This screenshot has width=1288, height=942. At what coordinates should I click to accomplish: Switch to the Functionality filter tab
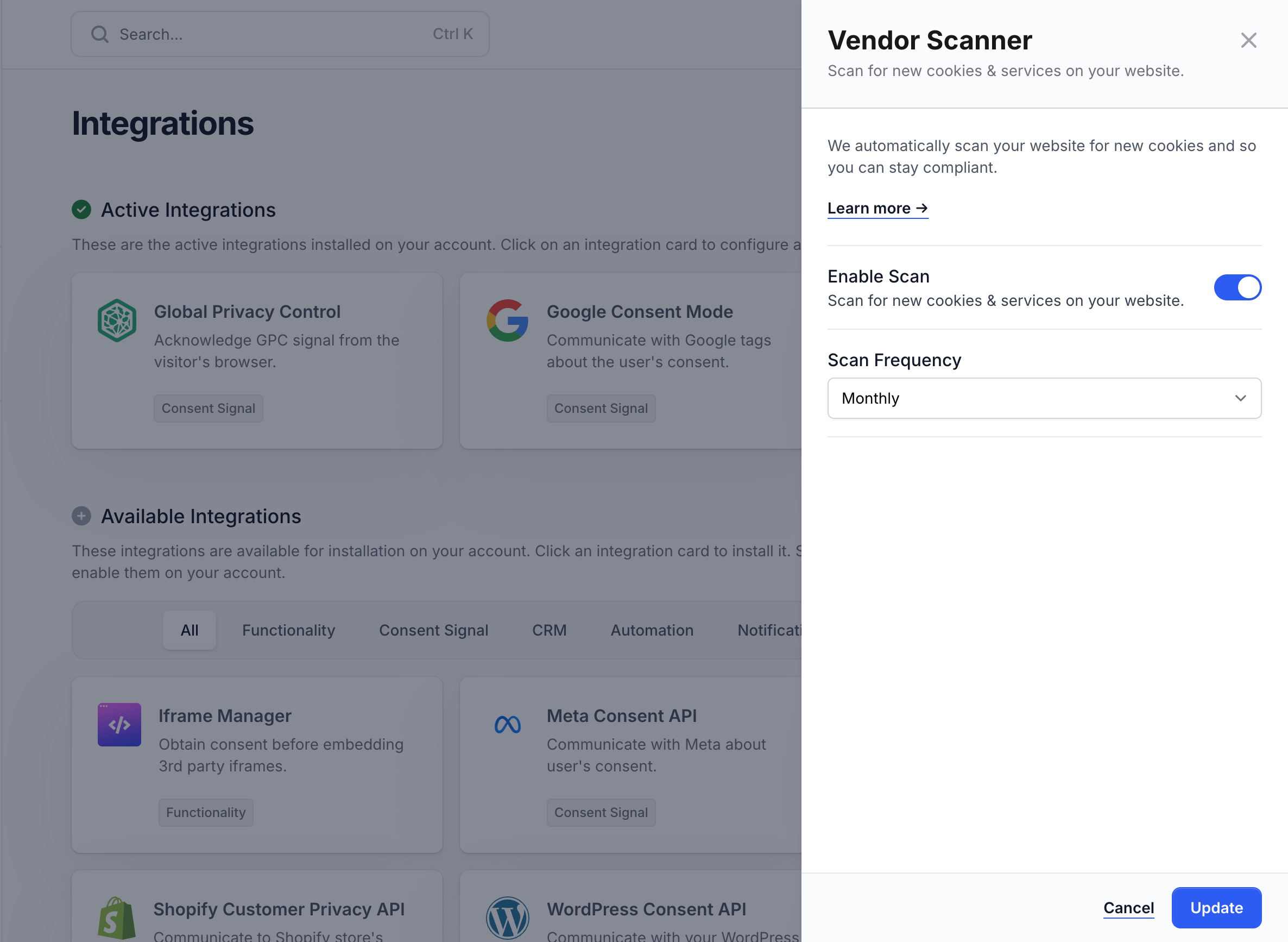click(x=288, y=630)
